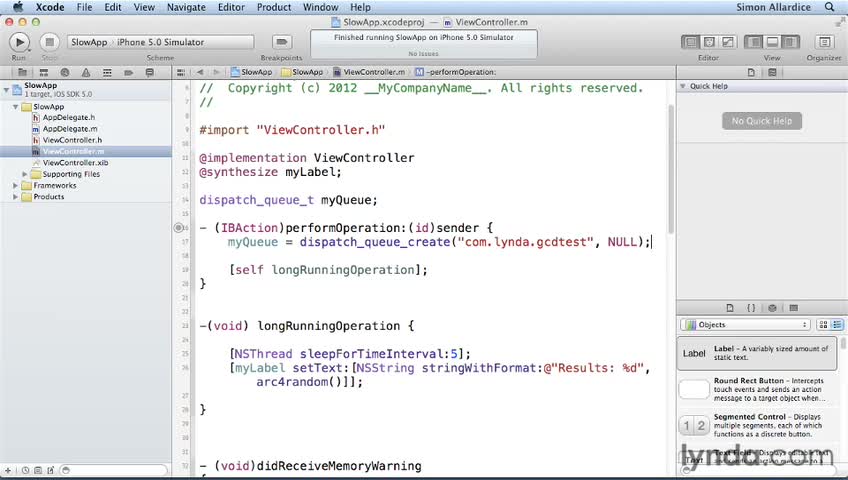Show the Debug navigator
The height and width of the screenshot is (480, 848).
pyautogui.click(x=107, y=72)
